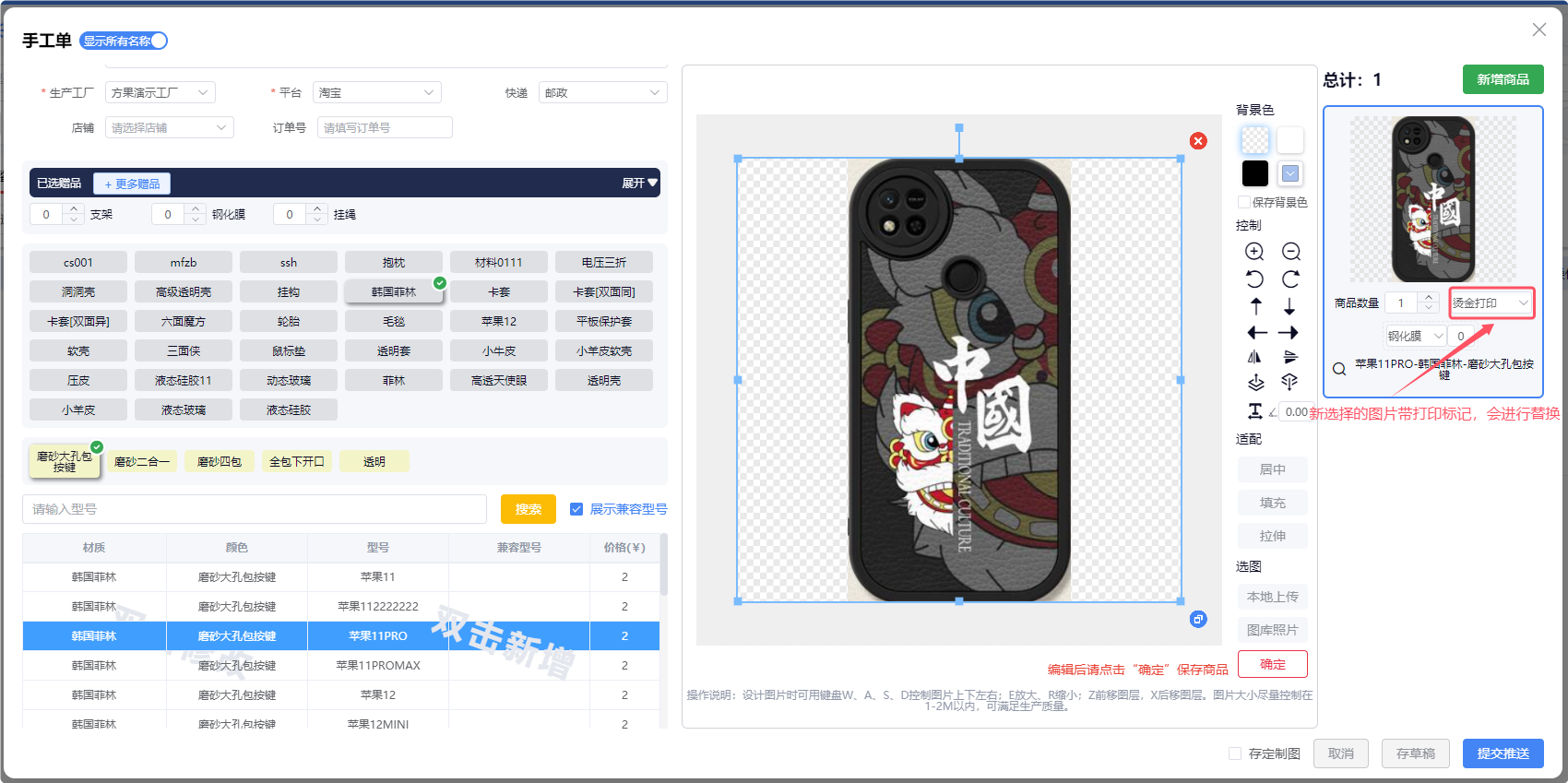
Task: Click the blue copy handle on canvas
Action: [x=1198, y=619]
